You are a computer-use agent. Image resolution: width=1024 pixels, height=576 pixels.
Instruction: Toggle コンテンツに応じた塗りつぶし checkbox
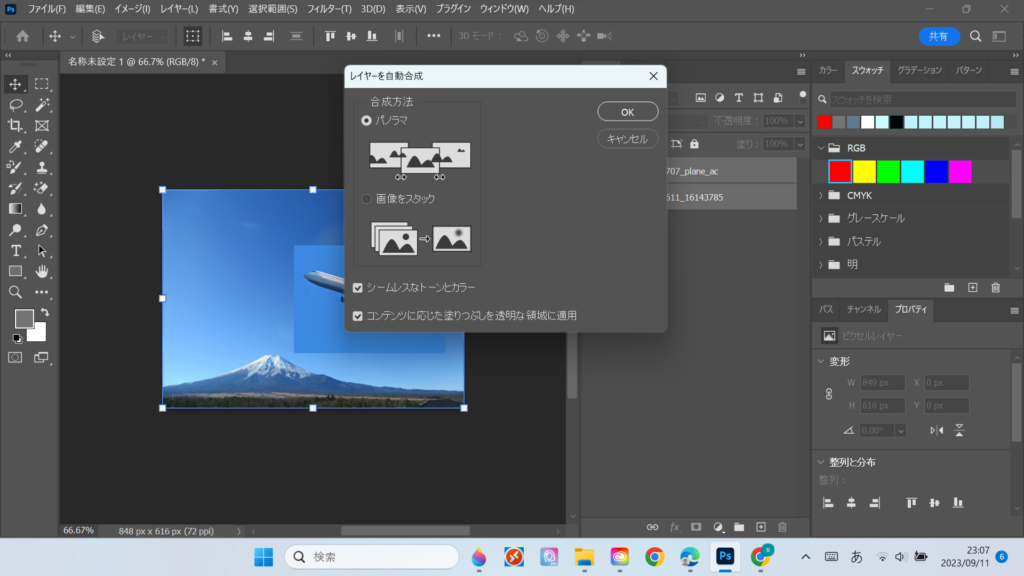tap(358, 315)
